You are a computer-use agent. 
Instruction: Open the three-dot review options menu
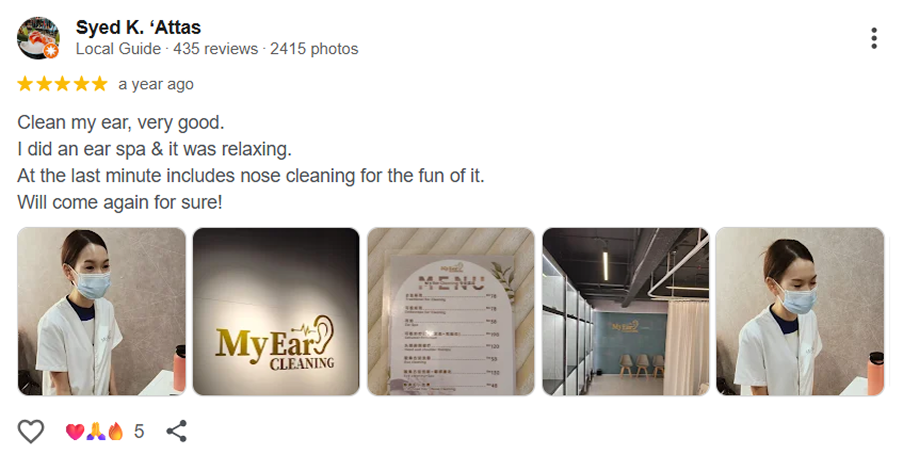pyautogui.click(x=874, y=38)
